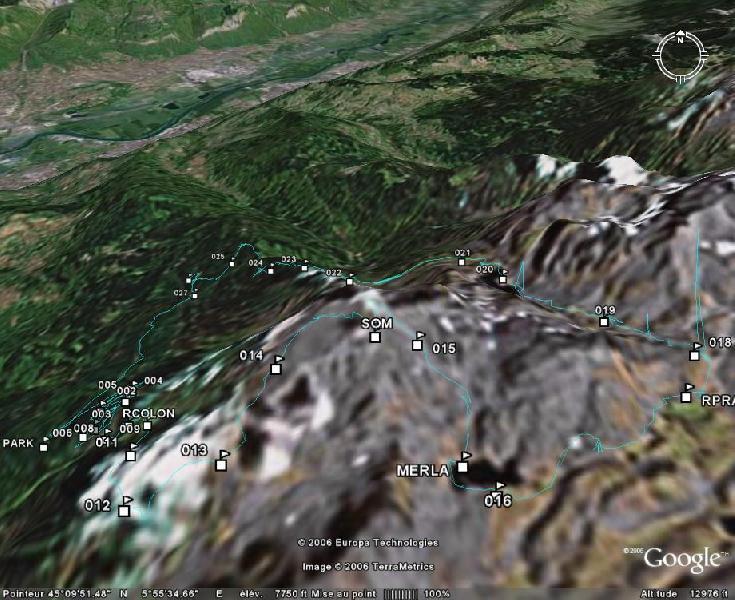Select waypoint marker 013
Viewport: 735px width, 600px height.
(x=221, y=465)
